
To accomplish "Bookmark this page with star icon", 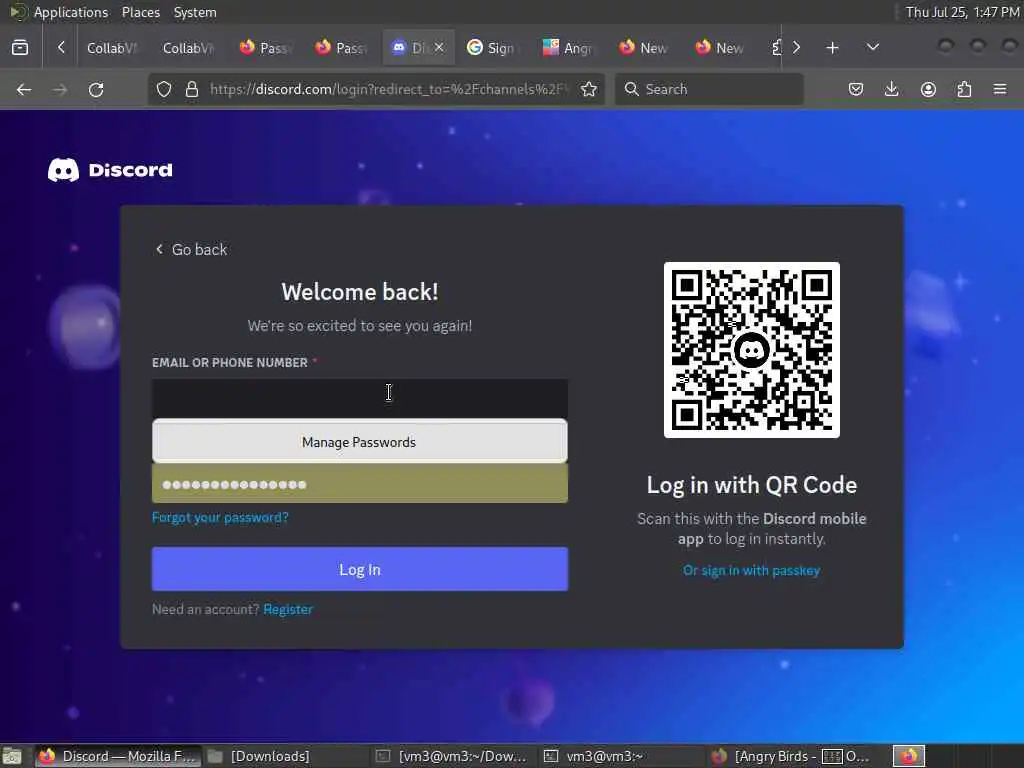I will pyautogui.click(x=588, y=89).
